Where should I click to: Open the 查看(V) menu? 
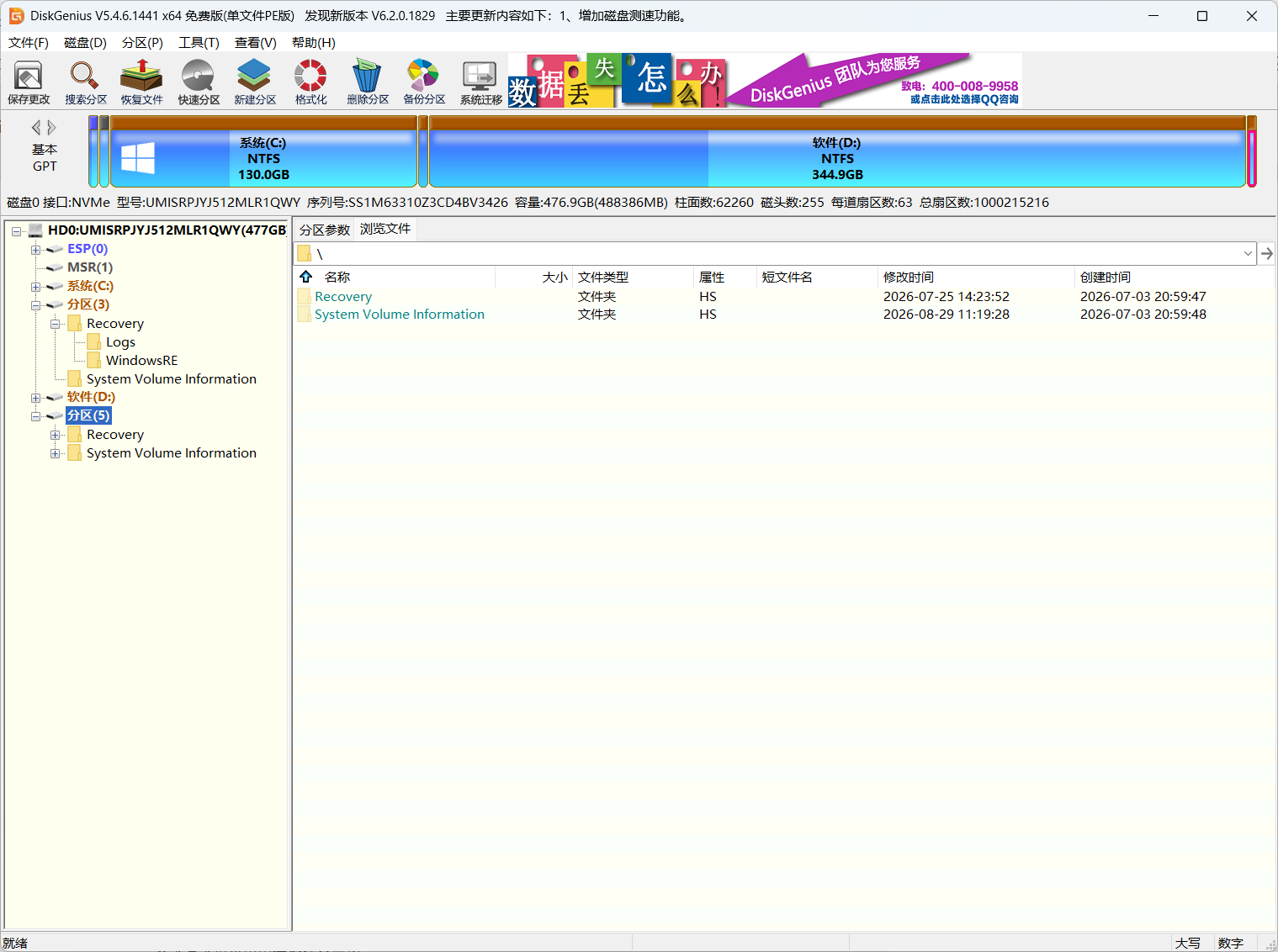pyautogui.click(x=256, y=43)
